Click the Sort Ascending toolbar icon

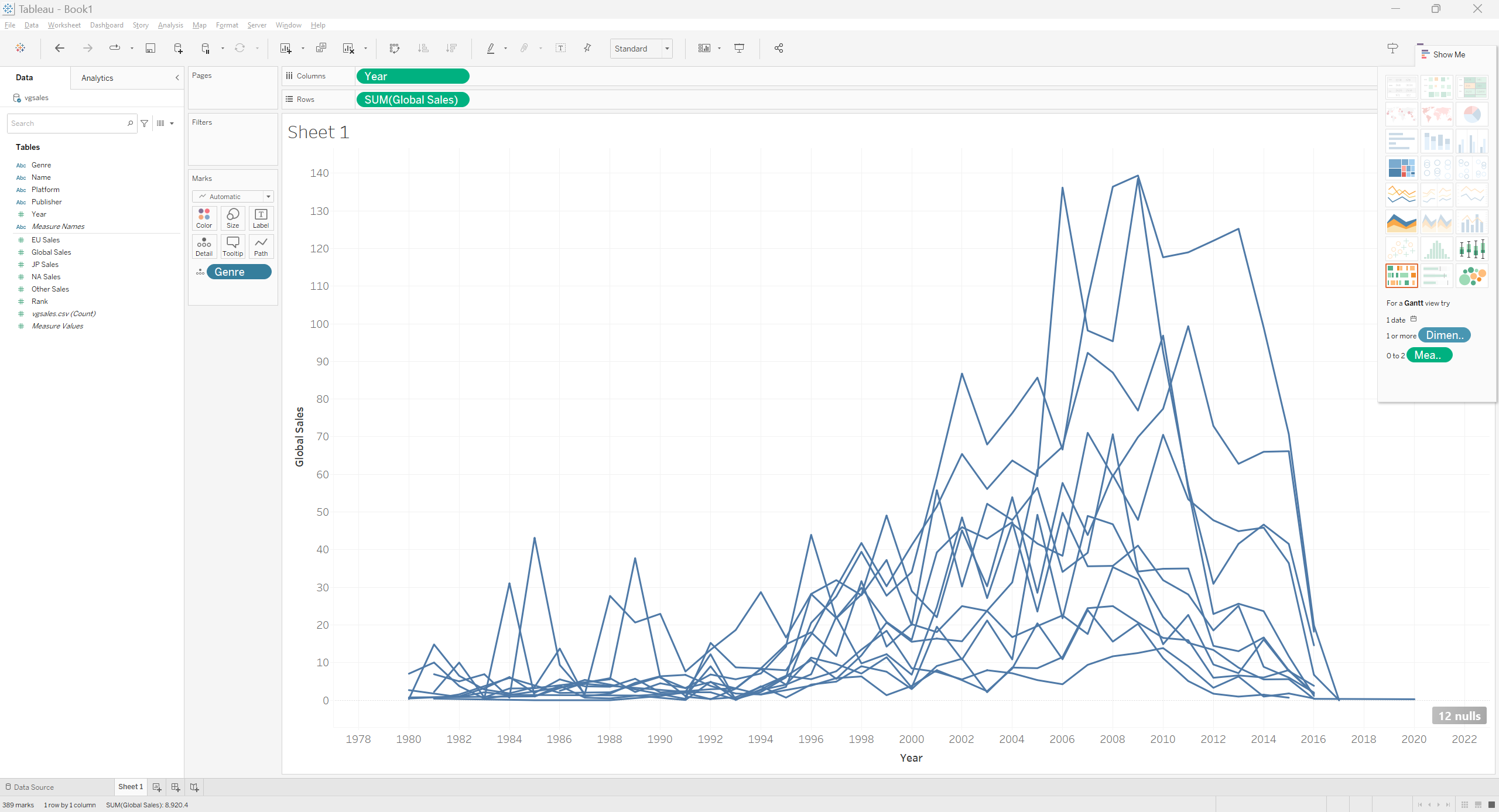pos(423,48)
